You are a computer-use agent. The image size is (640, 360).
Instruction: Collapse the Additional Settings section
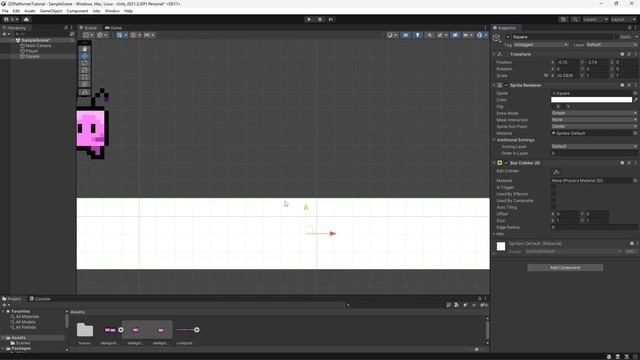tap(494, 140)
